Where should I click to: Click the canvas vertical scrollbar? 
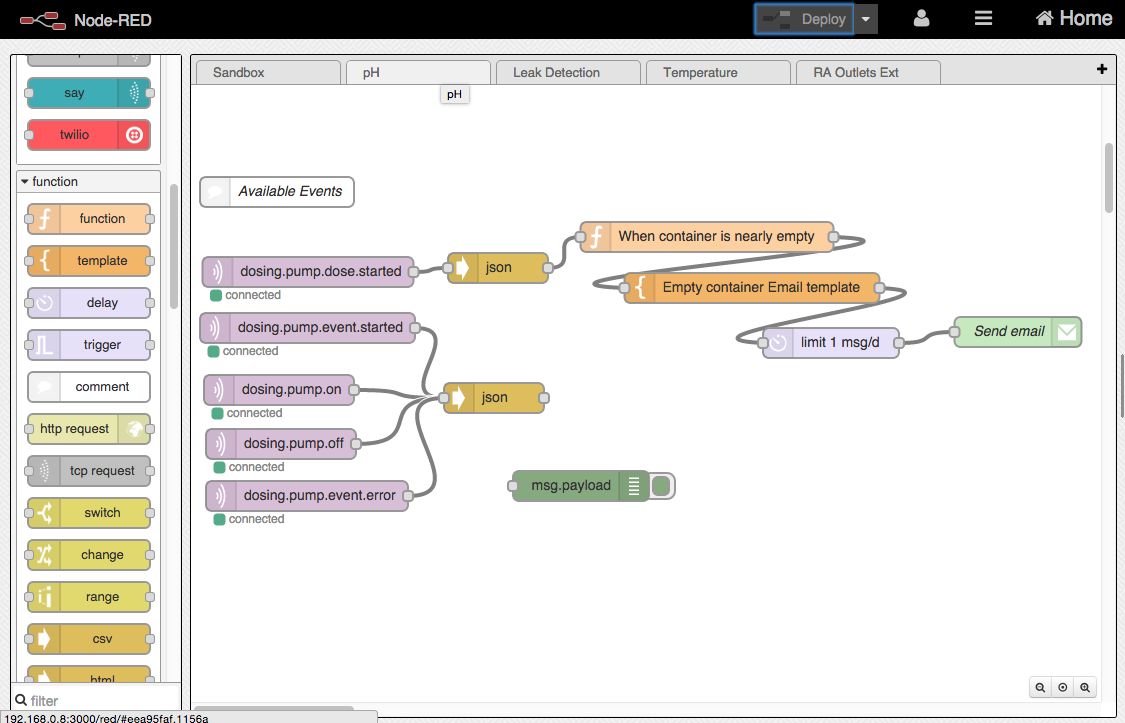(x=1109, y=178)
